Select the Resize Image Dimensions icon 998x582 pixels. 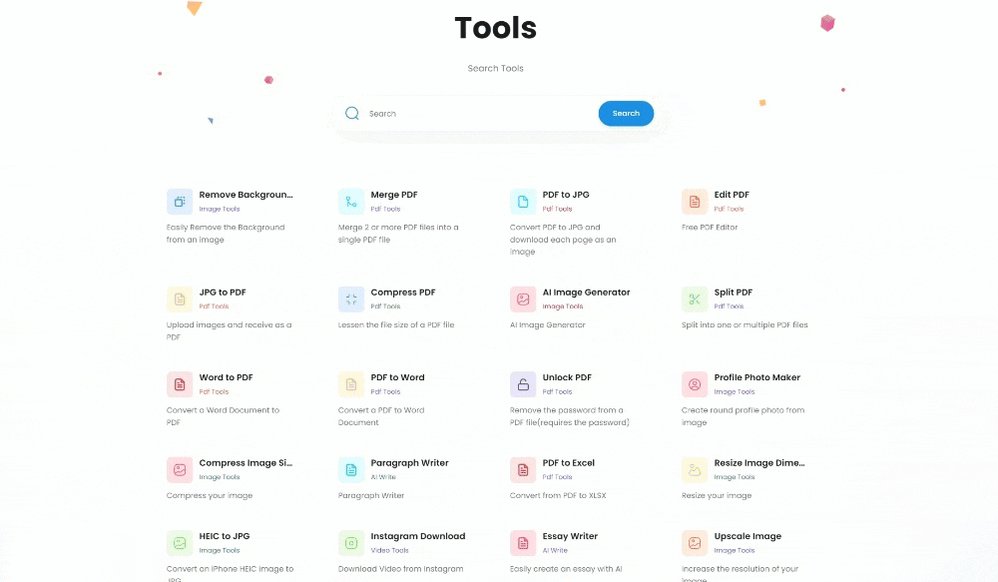pos(694,469)
